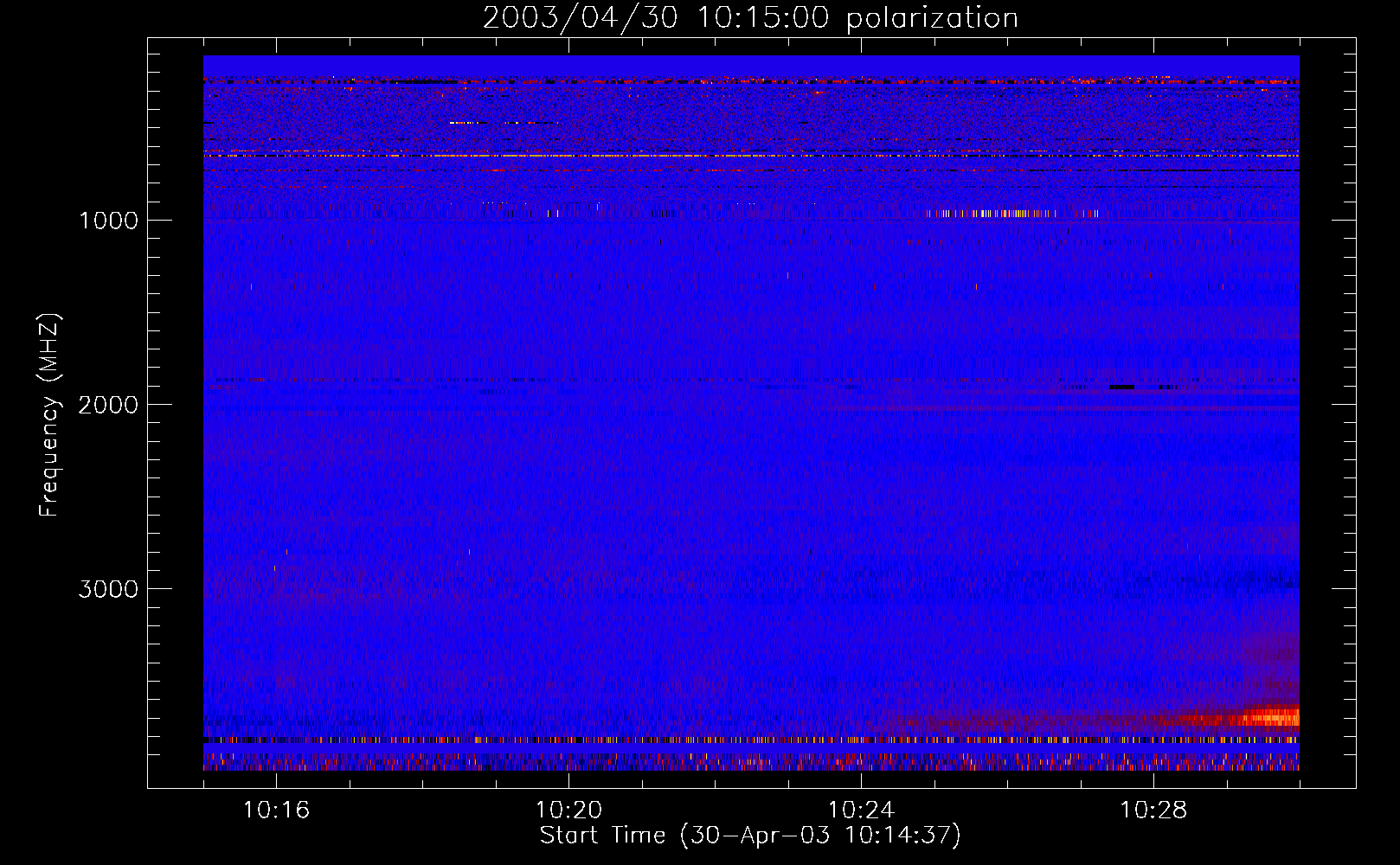Click the 2000 frequency tick label

coord(108,404)
